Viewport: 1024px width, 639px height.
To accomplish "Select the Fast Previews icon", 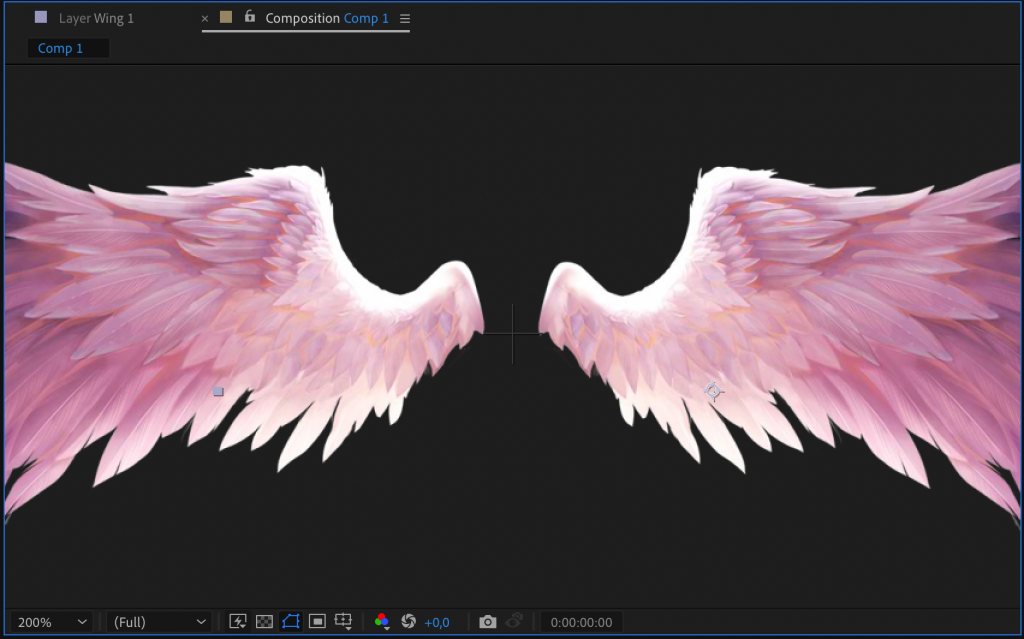I will click(x=237, y=621).
